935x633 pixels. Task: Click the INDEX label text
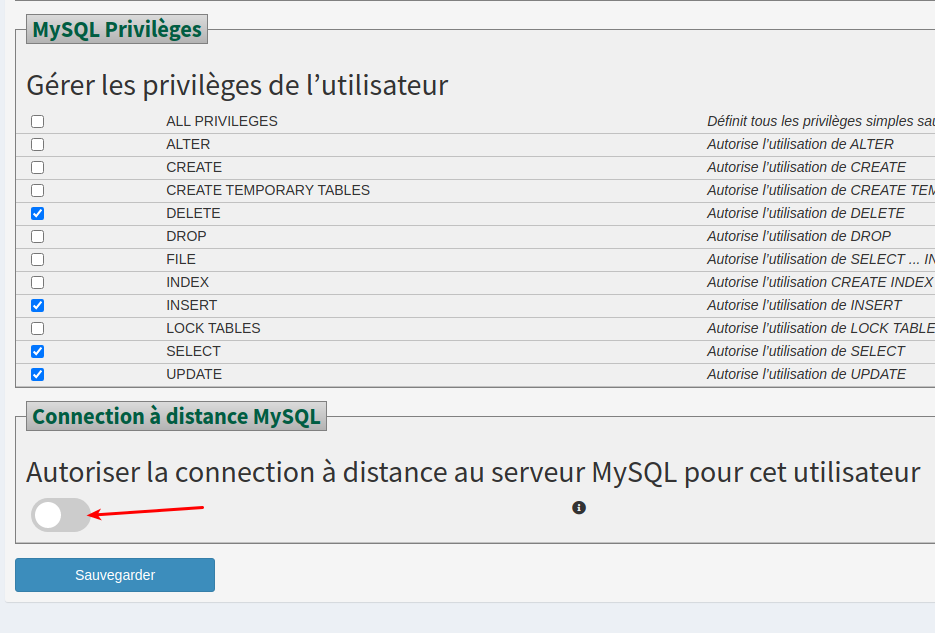[x=188, y=283]
